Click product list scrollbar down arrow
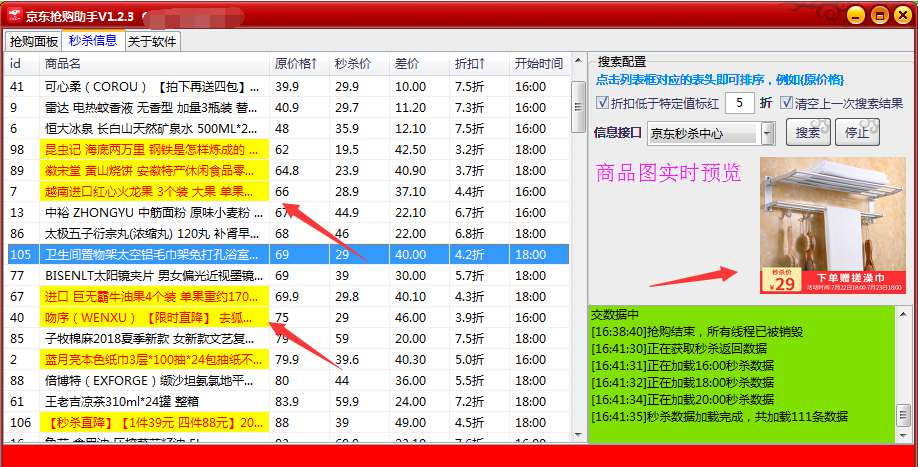Viewport: 918px width, 467px height. (578, 435)
